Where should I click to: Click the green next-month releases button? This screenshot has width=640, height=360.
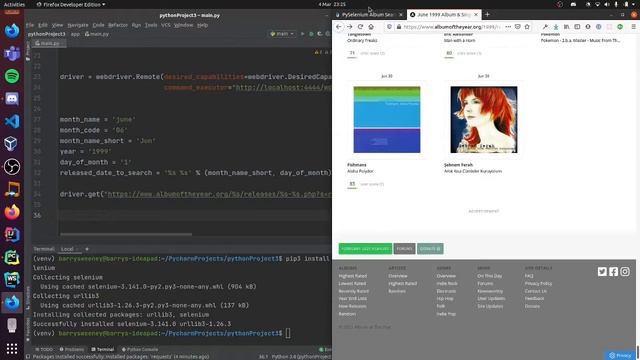pyautogui.click(x=365, y=249)
